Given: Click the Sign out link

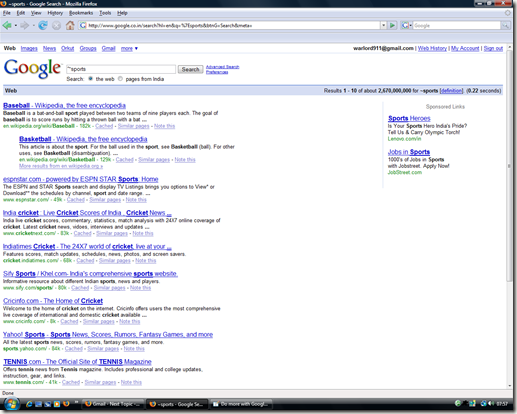Looking at the screenshot, I should point(493,48).
